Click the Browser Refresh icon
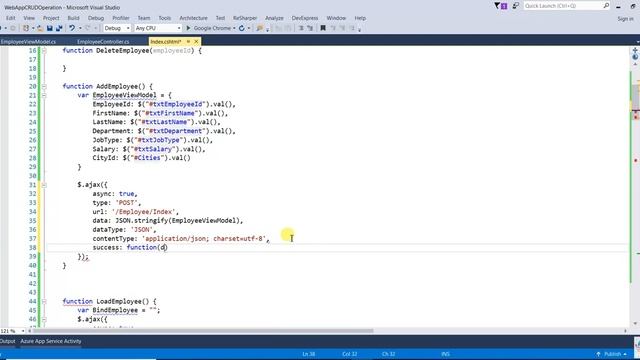Viewport: 640px width, 360px height. pos(242,28)
